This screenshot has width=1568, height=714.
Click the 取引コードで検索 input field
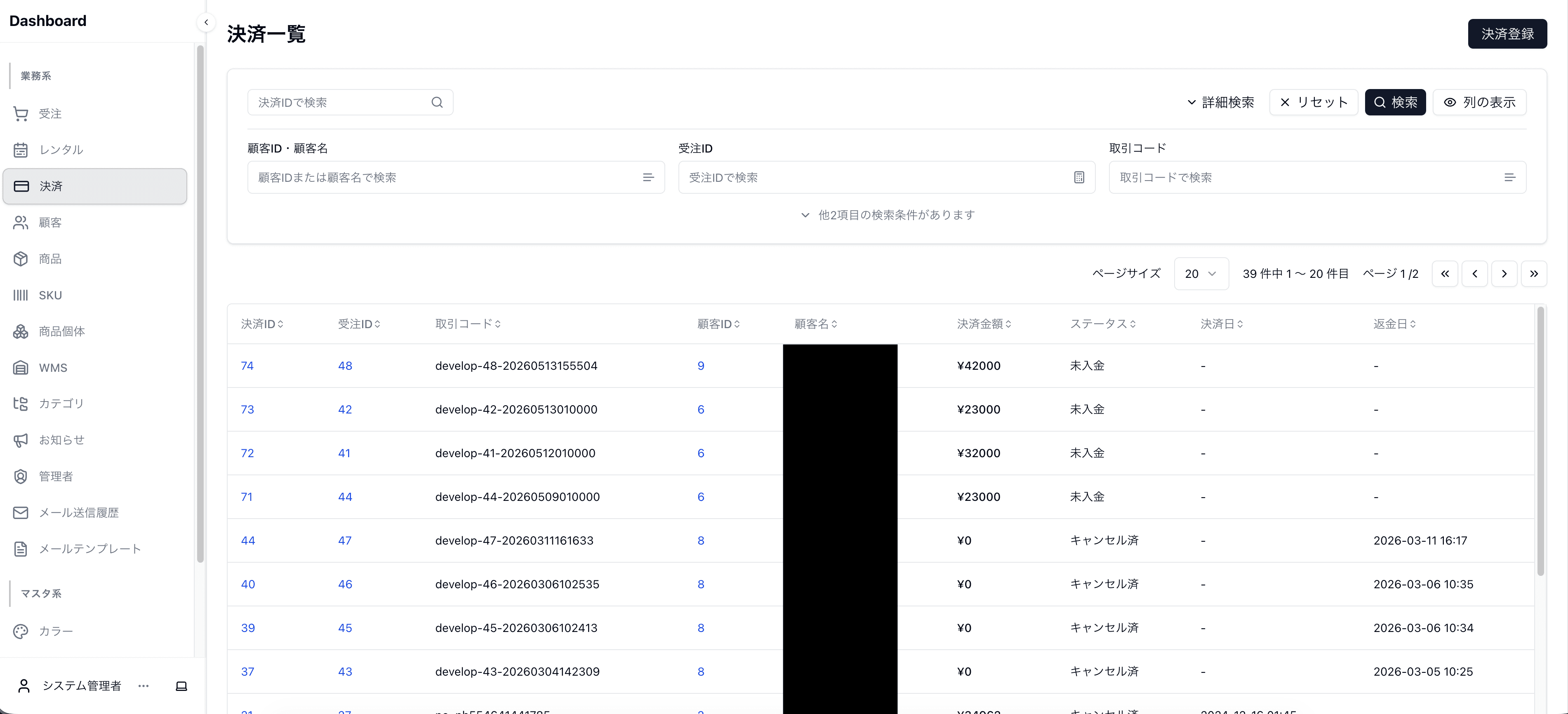coord(1317,177)
